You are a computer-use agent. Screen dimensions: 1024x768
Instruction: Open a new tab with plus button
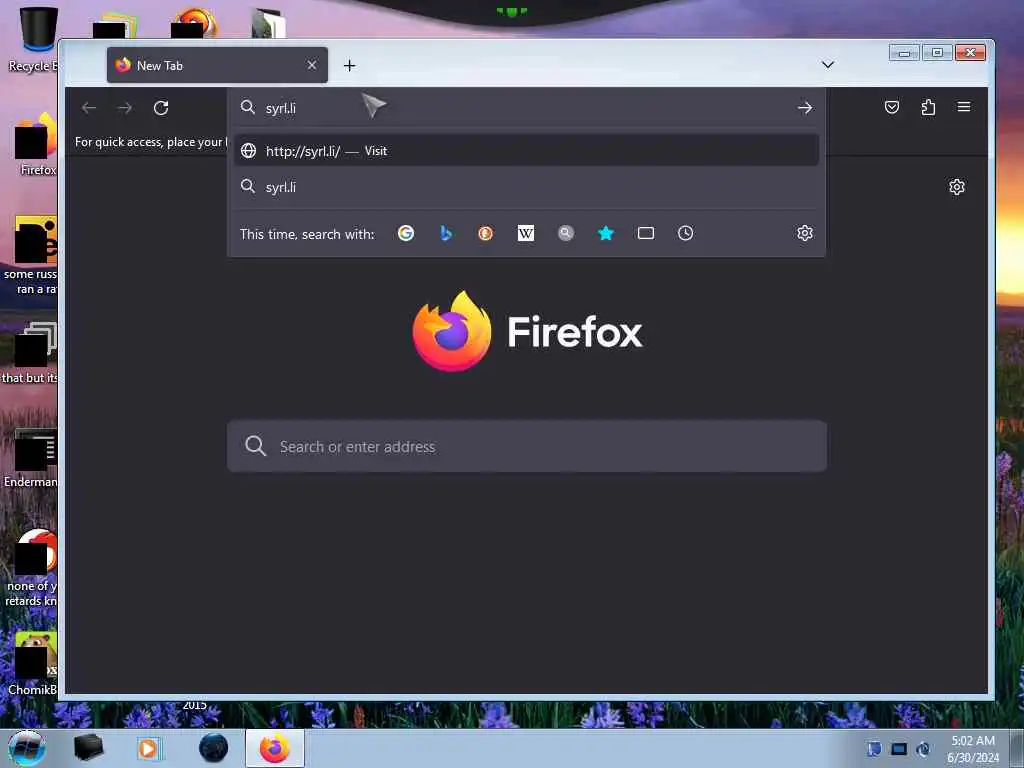349,65
